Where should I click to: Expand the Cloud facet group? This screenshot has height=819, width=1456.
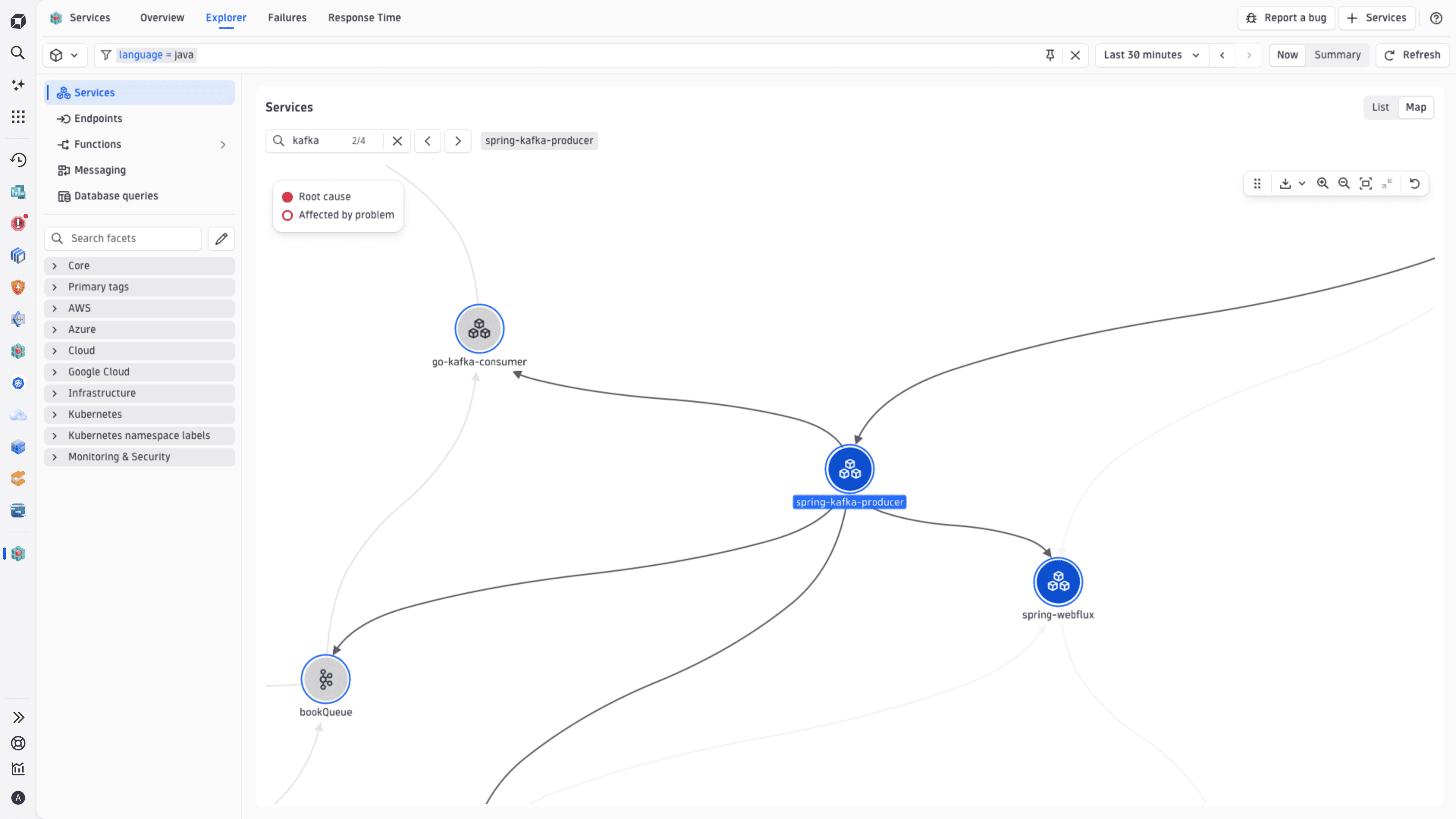tap(139, 351)
